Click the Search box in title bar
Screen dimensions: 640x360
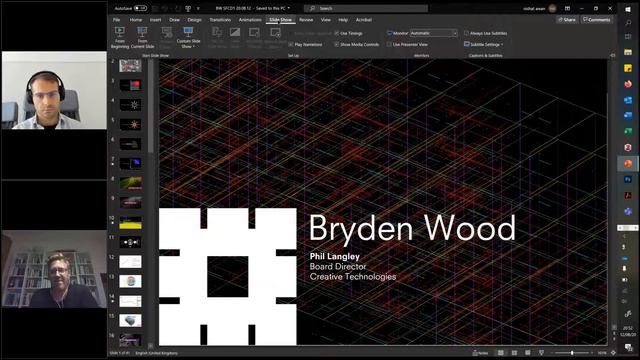pyautogui.click(x=366, y=8)
